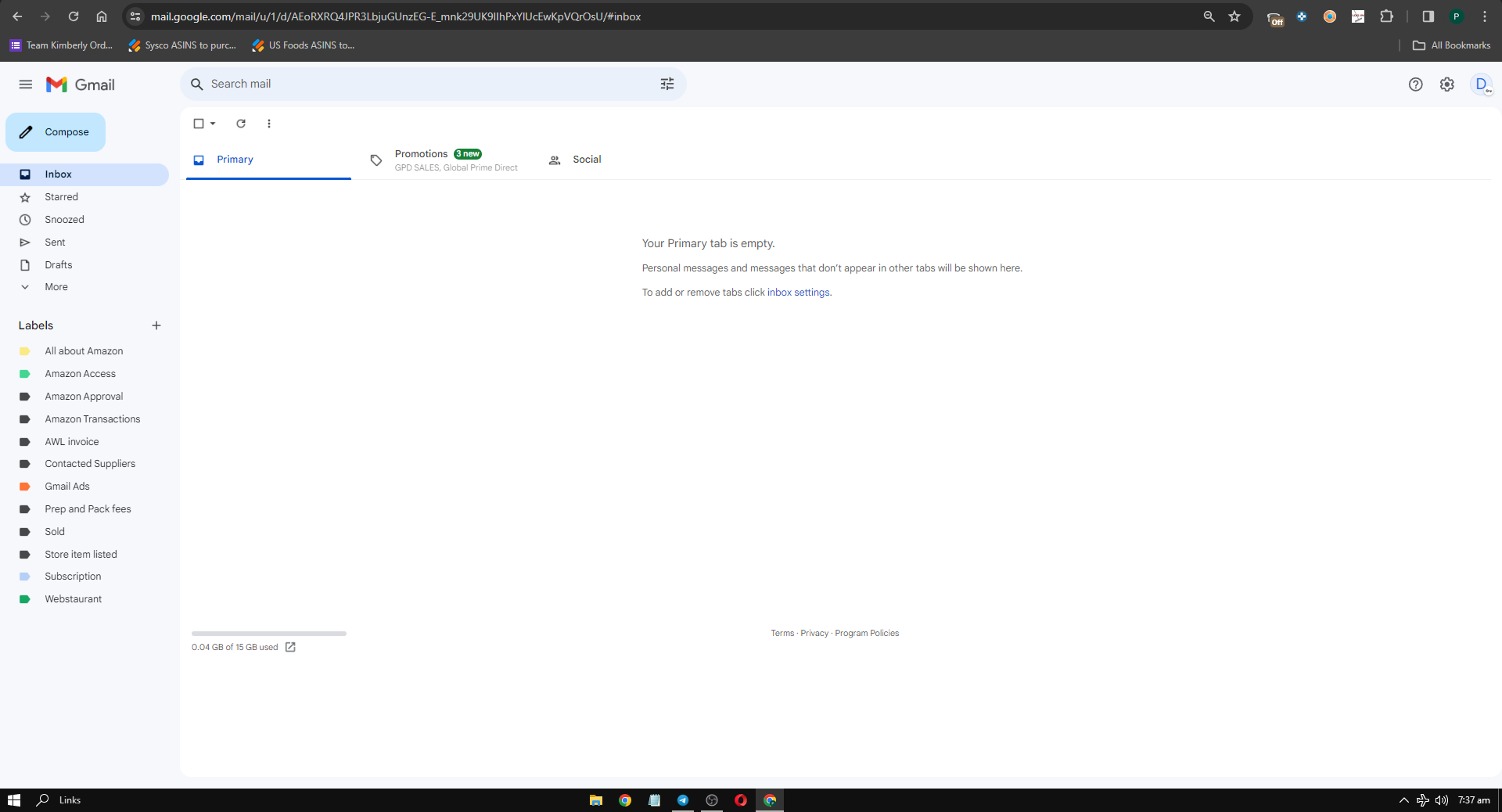Open Snoozed messages
This screenshot has width=1502, height=812.
[x=84, y=220]
